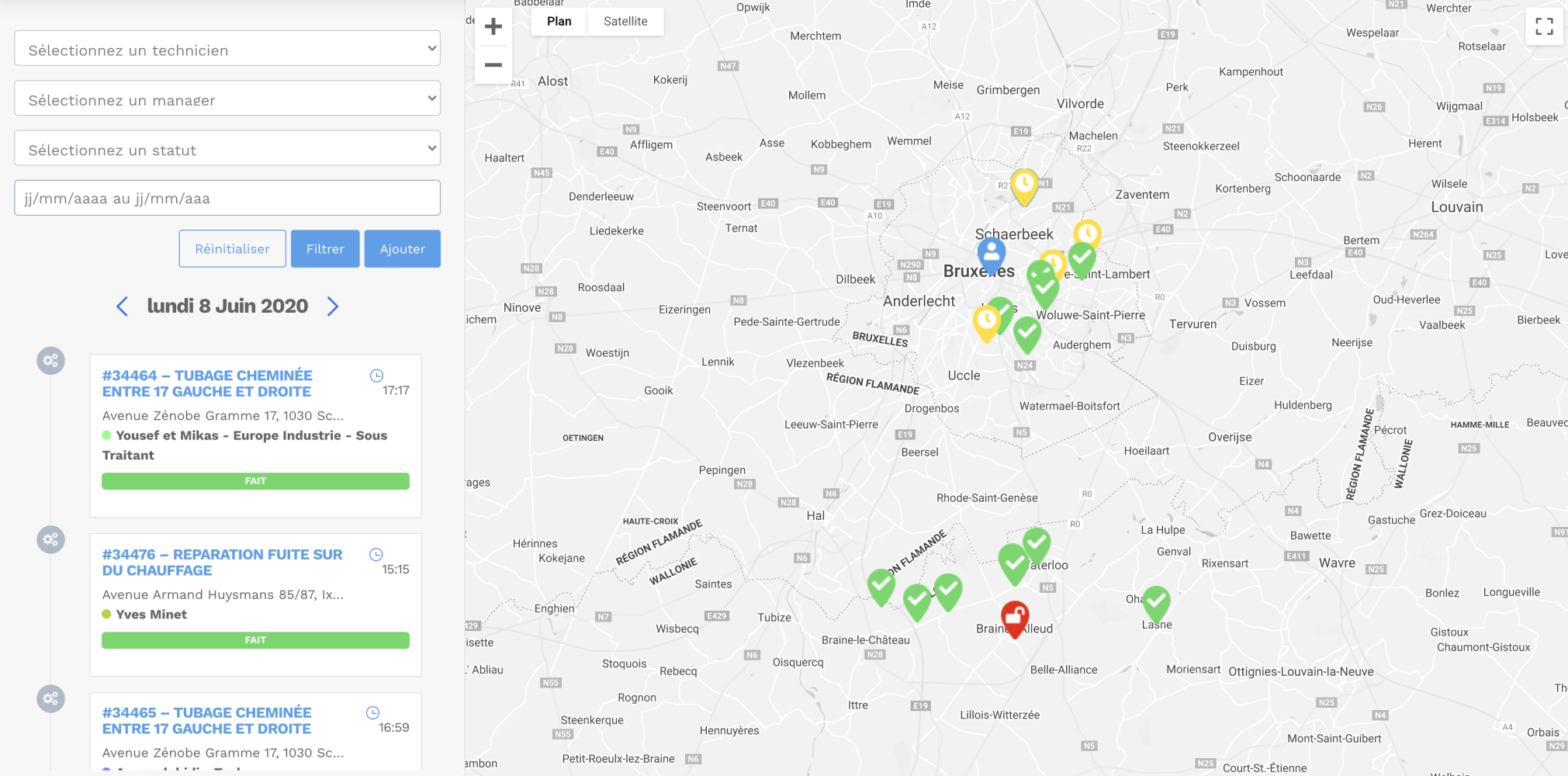Viewport: 1568px width, 776px height.
Task: Open fullscreen map view
Action: pyautogui.click(x=1544, y=26)
